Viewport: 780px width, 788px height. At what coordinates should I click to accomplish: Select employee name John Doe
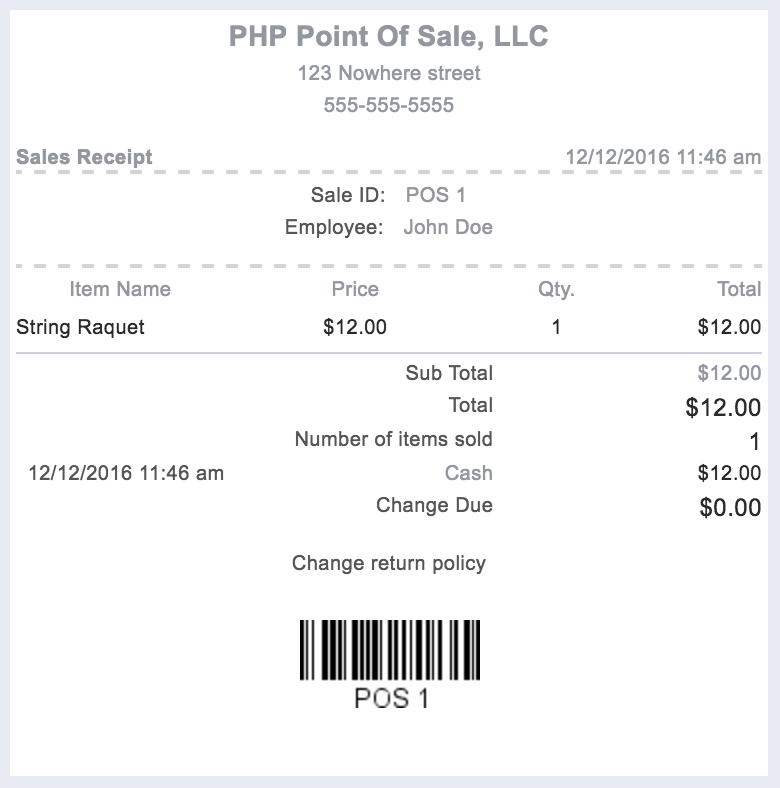(x=448, y=227)
